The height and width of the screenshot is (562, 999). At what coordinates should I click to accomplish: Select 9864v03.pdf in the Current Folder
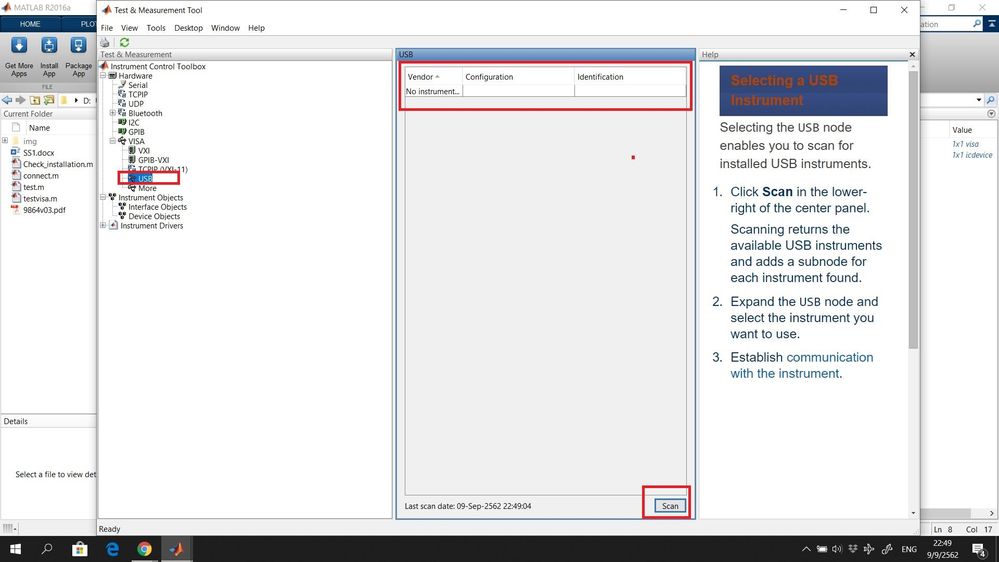(x=44, y=210)
